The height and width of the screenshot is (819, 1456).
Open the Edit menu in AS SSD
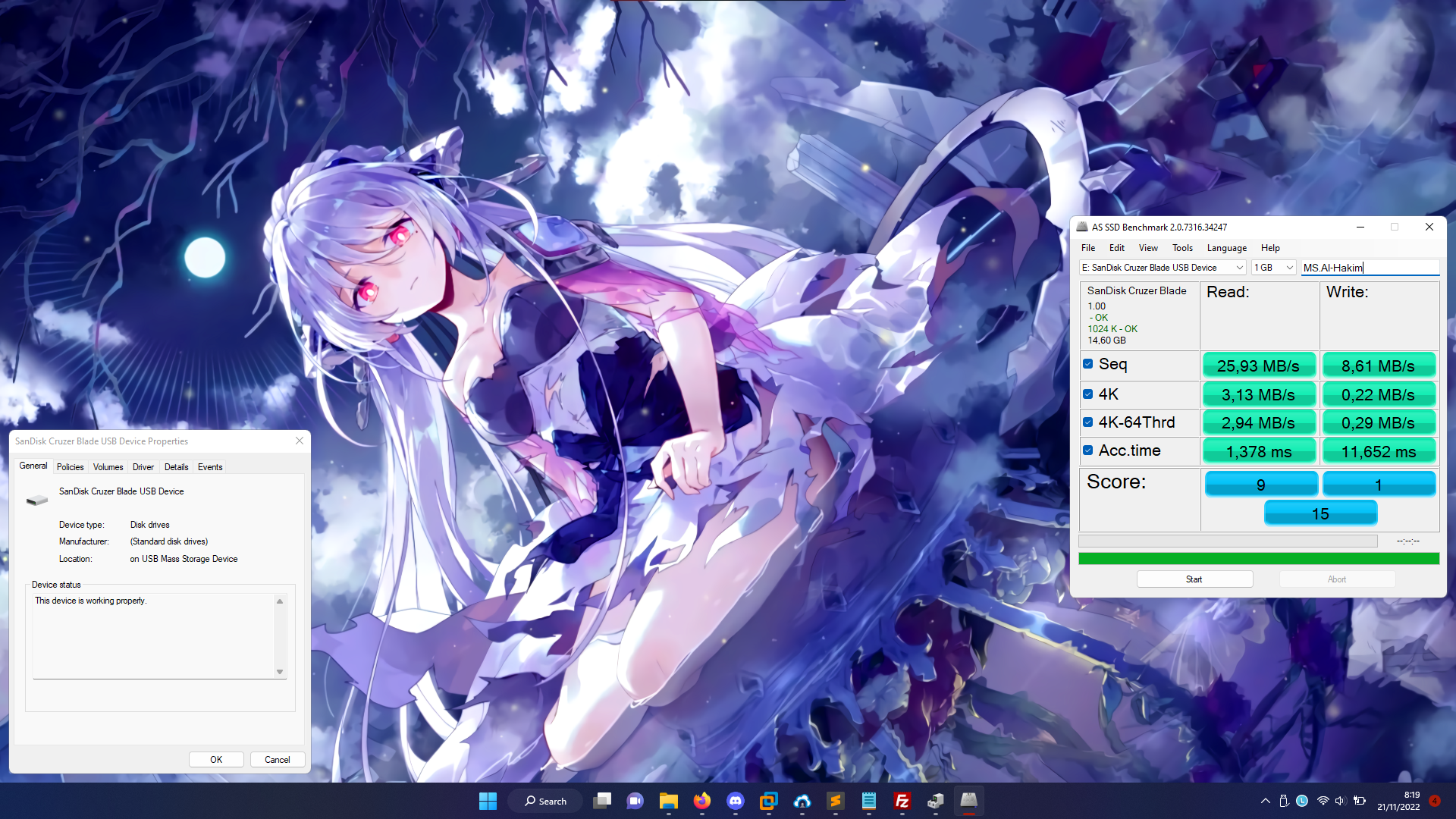click(1117, 248)
